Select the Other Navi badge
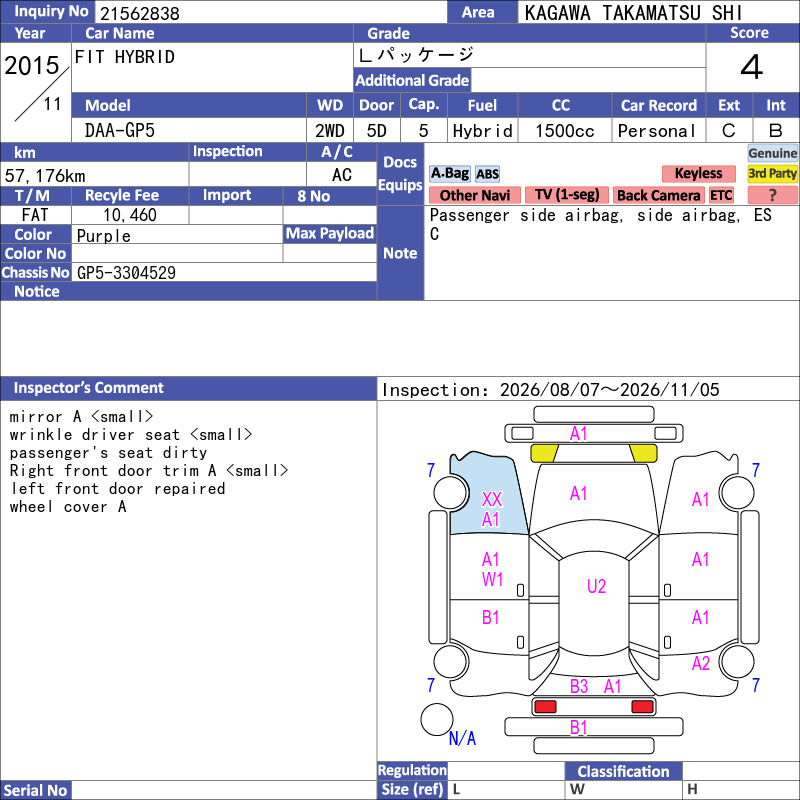The height and width of the screenshot is (800, 800). (x=474, y=195)
